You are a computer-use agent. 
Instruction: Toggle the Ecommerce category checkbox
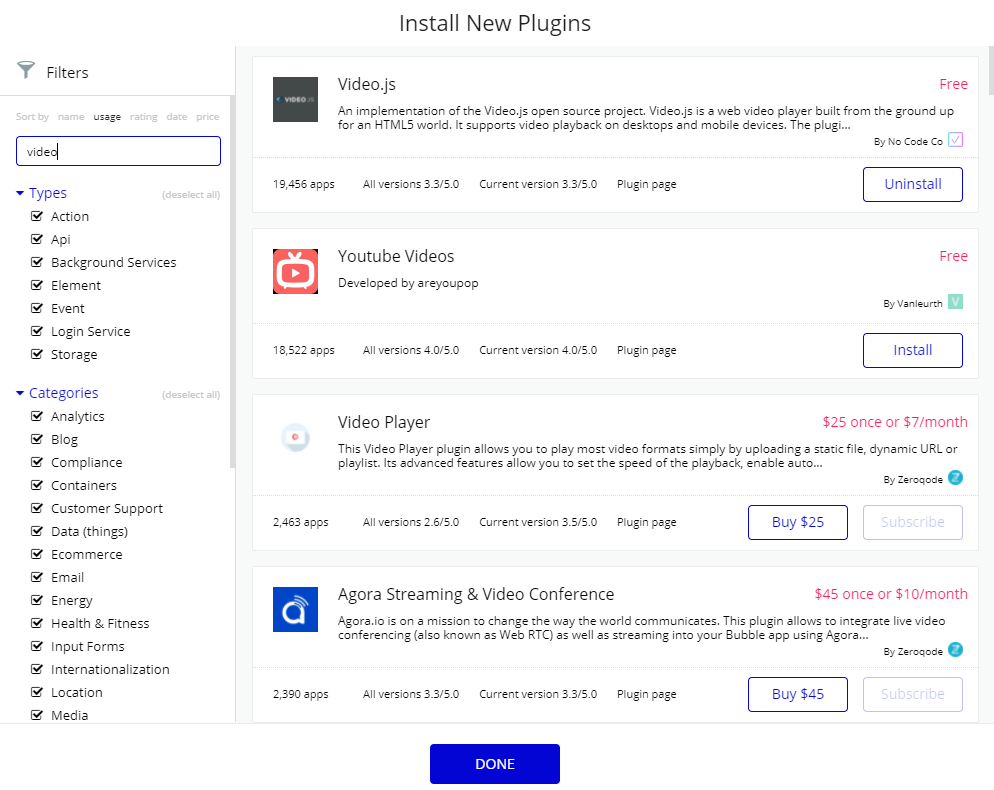pos(37,554)
